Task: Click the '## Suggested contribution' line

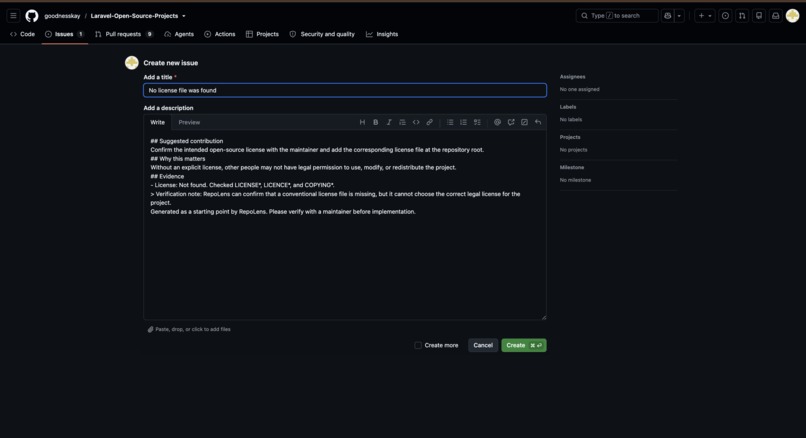Action: (x=187, y=141)
